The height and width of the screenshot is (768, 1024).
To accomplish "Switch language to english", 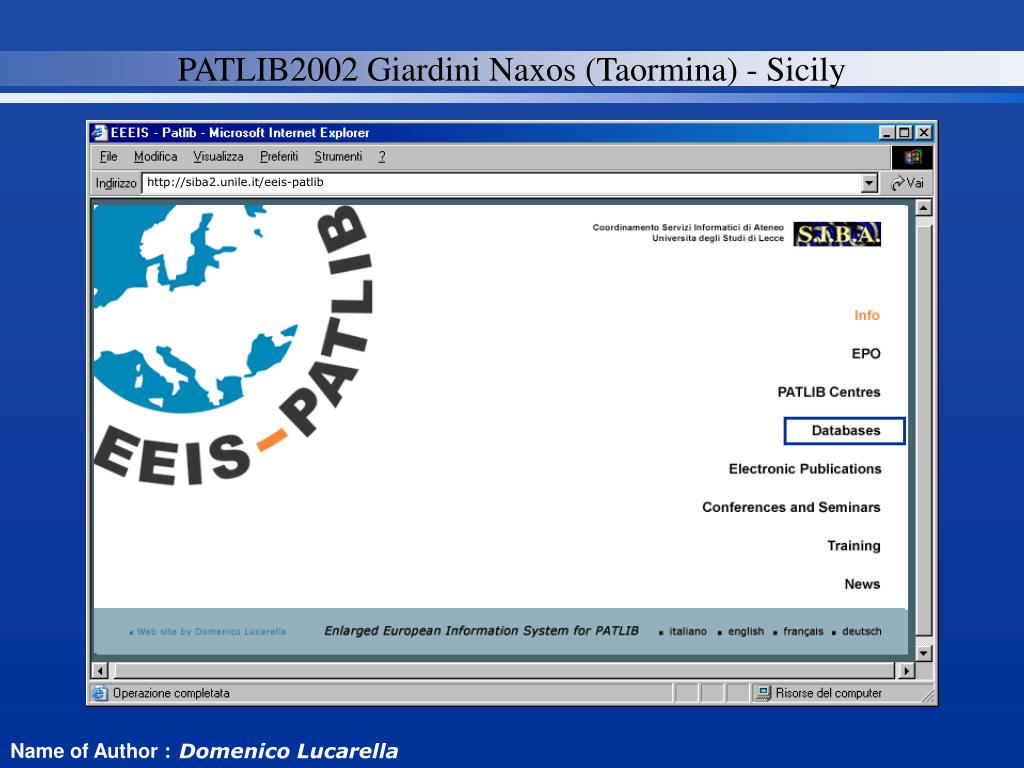I will 746,632.
